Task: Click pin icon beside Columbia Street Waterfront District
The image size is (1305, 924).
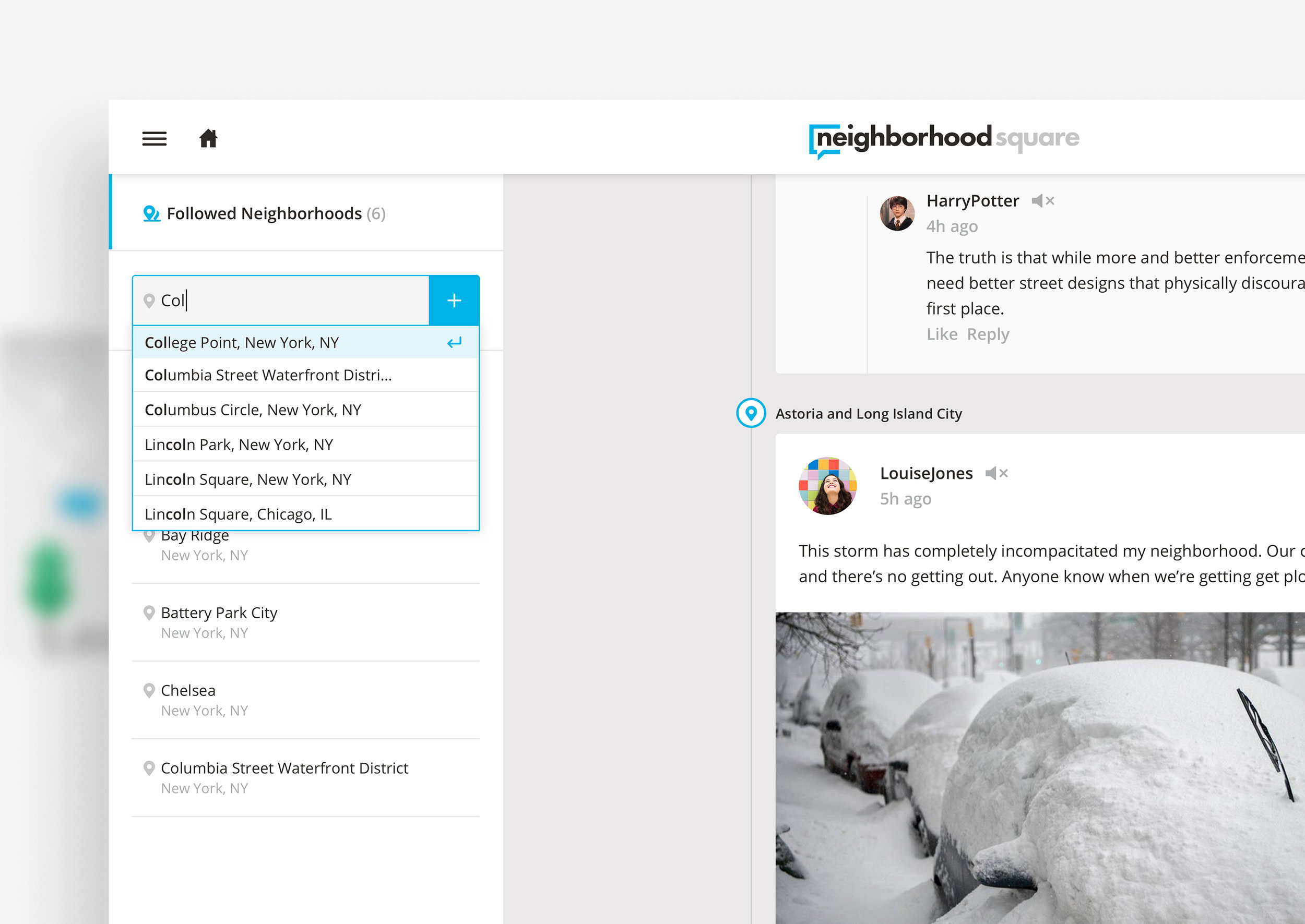Action: [149, 768]
